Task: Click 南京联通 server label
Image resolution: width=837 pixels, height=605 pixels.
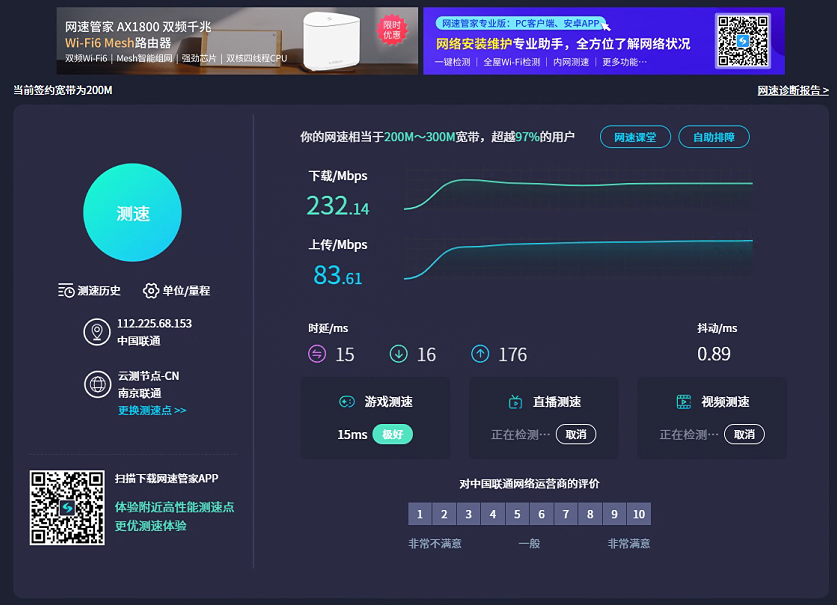Action: click(x=139, y=393)
